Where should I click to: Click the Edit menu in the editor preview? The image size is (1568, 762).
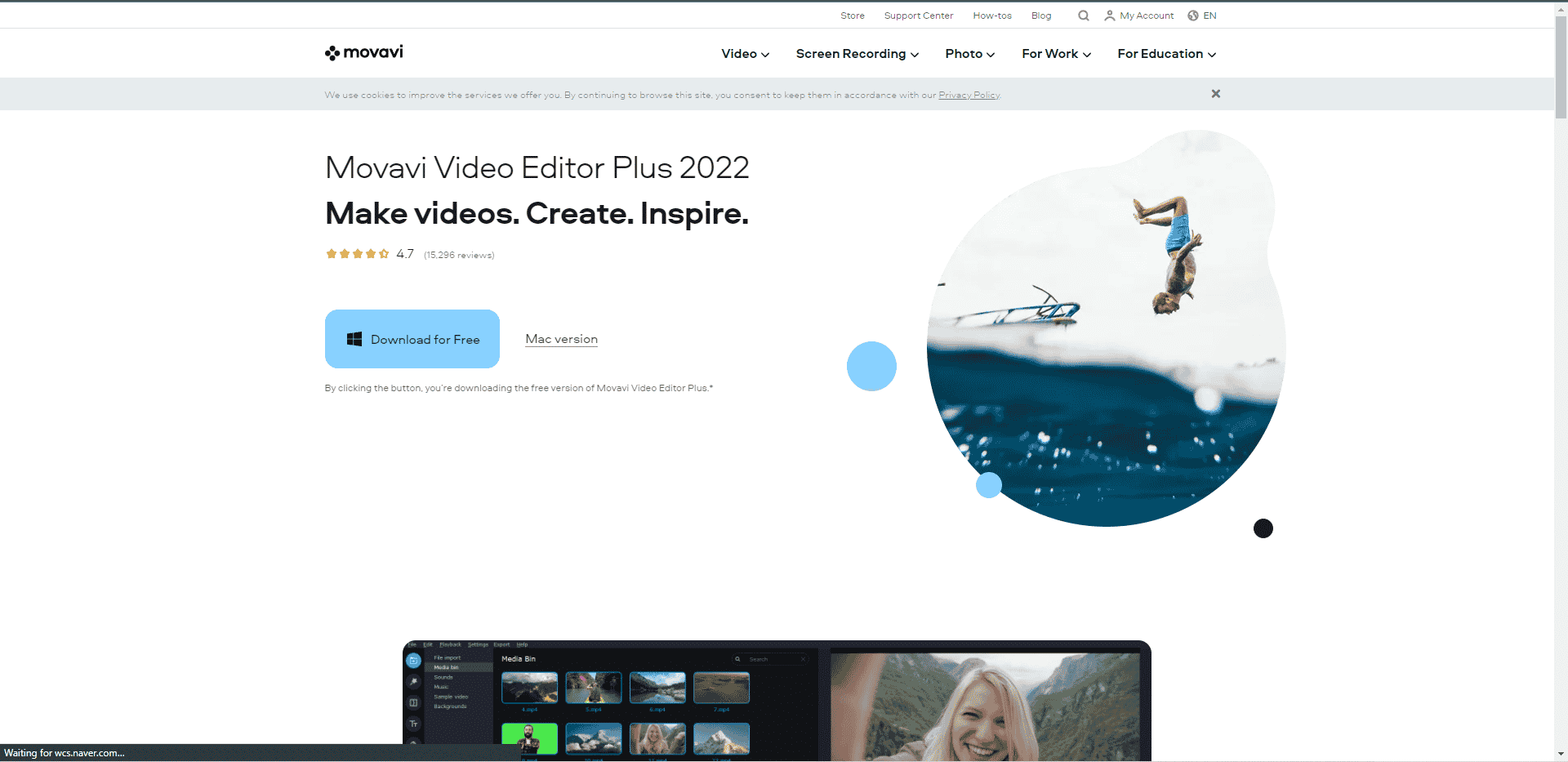(x=427, y=644)
